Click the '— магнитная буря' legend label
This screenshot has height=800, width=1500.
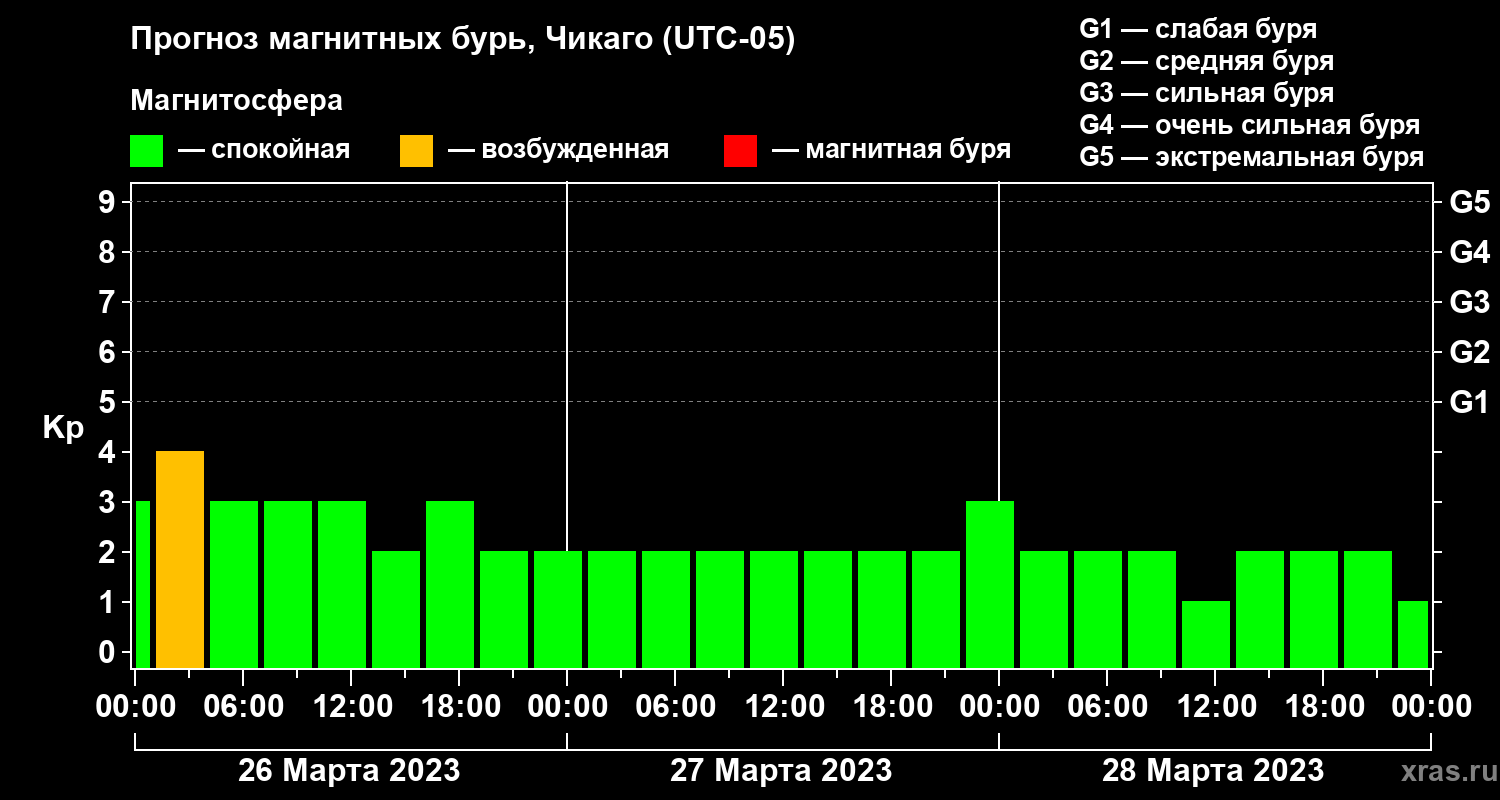click(x=892, y=150)
